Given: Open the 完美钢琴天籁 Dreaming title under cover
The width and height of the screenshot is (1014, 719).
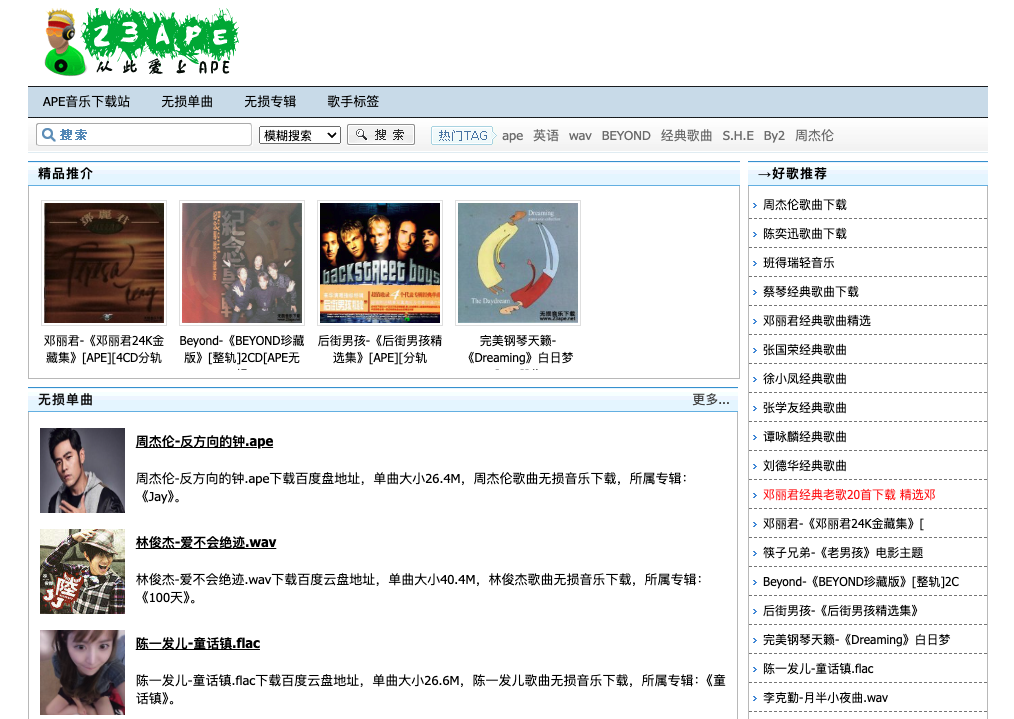Looking at the screenshot, I should point(518,349).
